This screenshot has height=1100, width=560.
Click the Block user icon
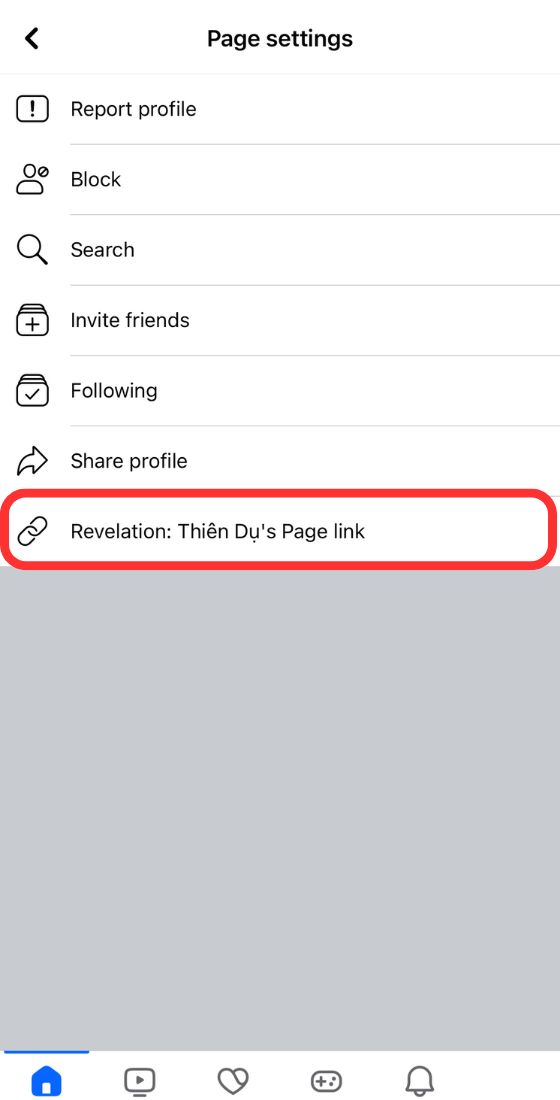tap(32, 180)
